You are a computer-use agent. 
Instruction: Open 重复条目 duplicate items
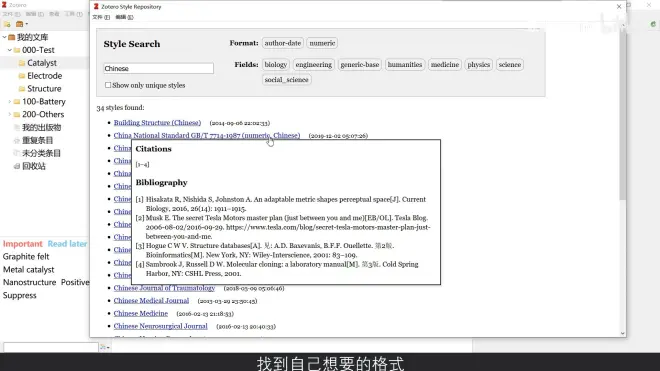point(37,140)
